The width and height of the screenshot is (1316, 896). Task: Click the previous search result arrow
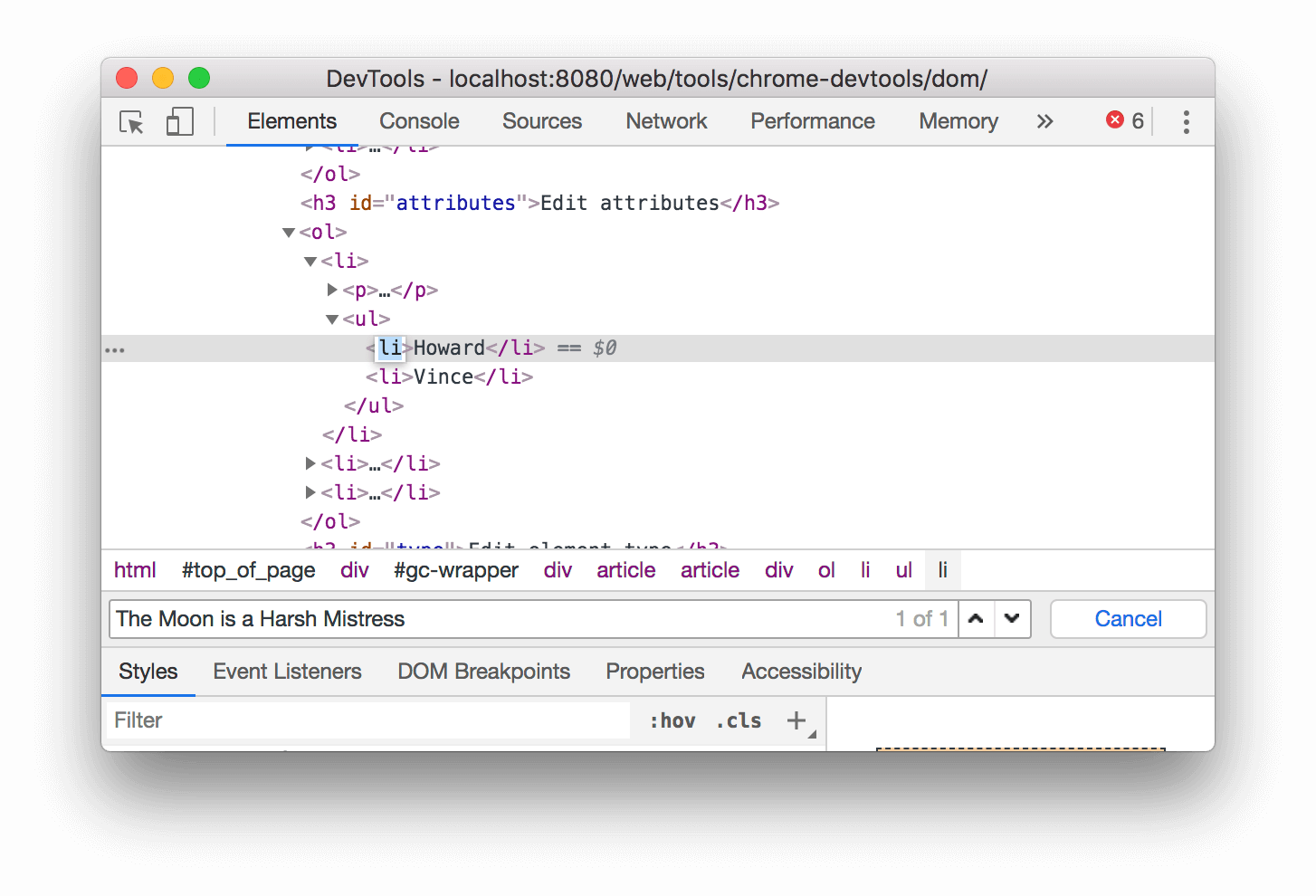[x=976, y=619]
